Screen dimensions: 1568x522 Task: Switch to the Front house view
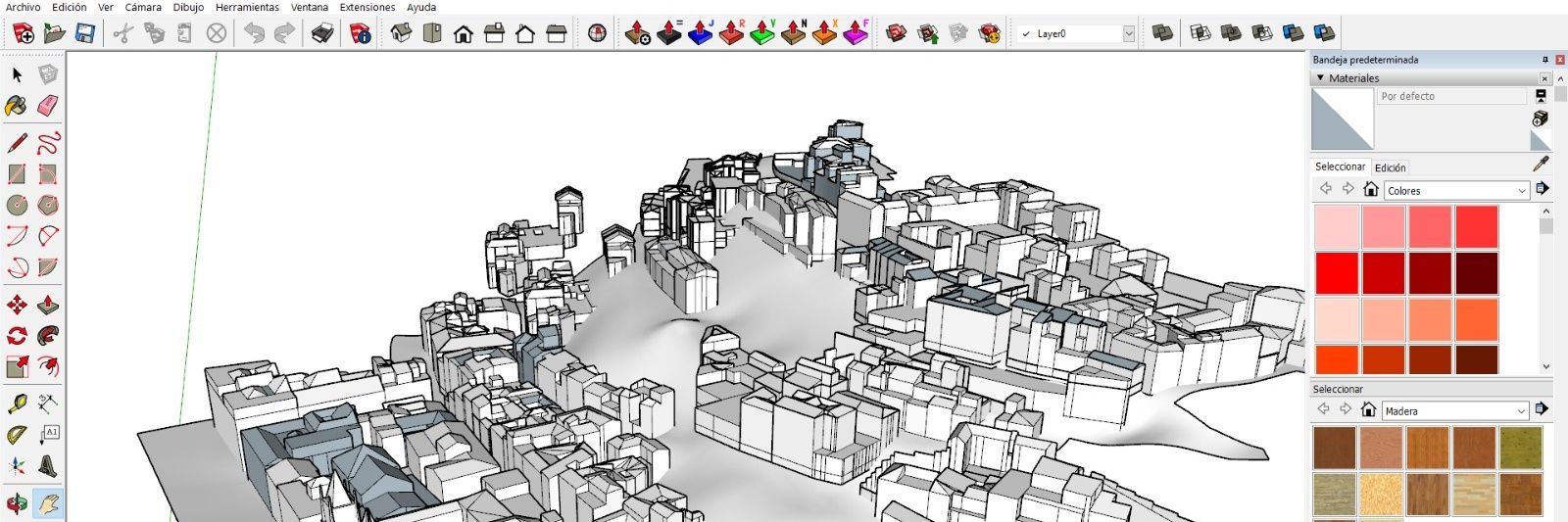coord(464,33)
